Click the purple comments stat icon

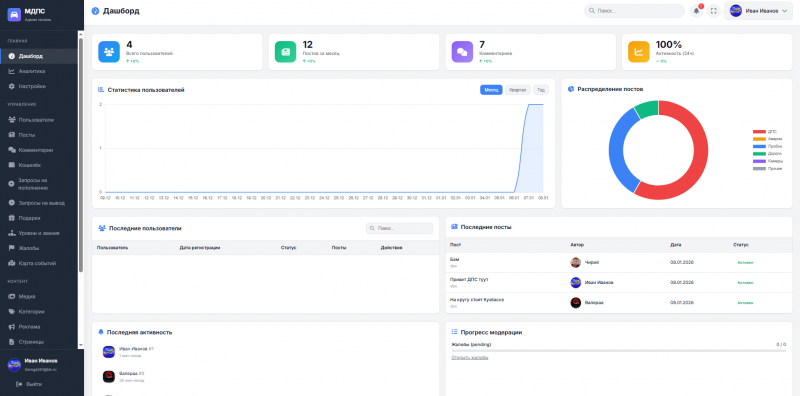462,52
